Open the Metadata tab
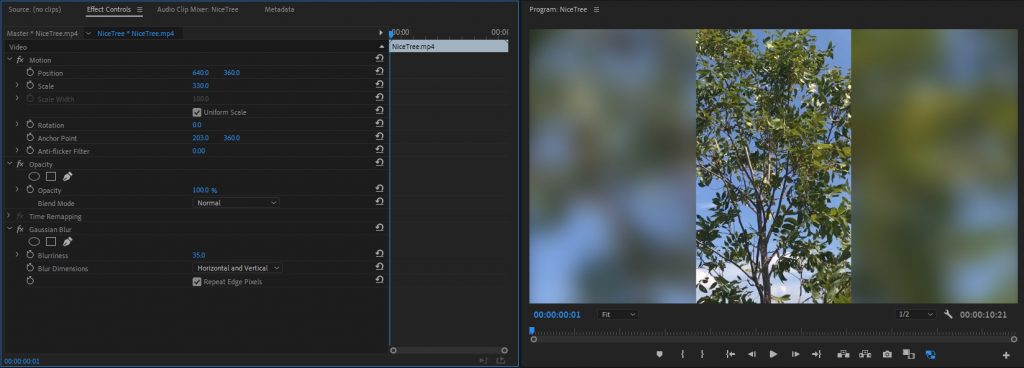Viewport: 1024px width, 368px height. click(280, 10)
